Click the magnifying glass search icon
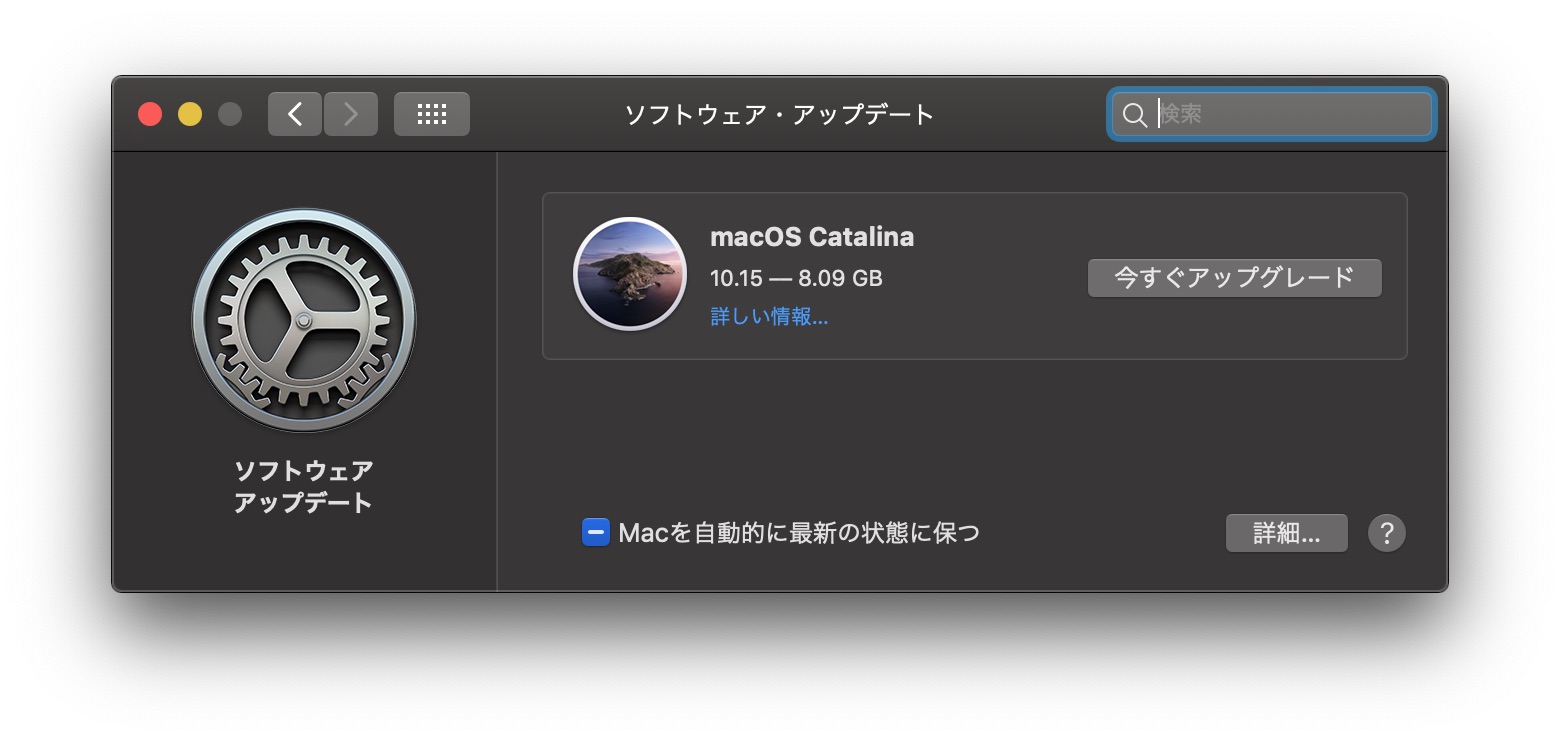The height and width of the screenshot is (740, 1560). (1135, 115)
